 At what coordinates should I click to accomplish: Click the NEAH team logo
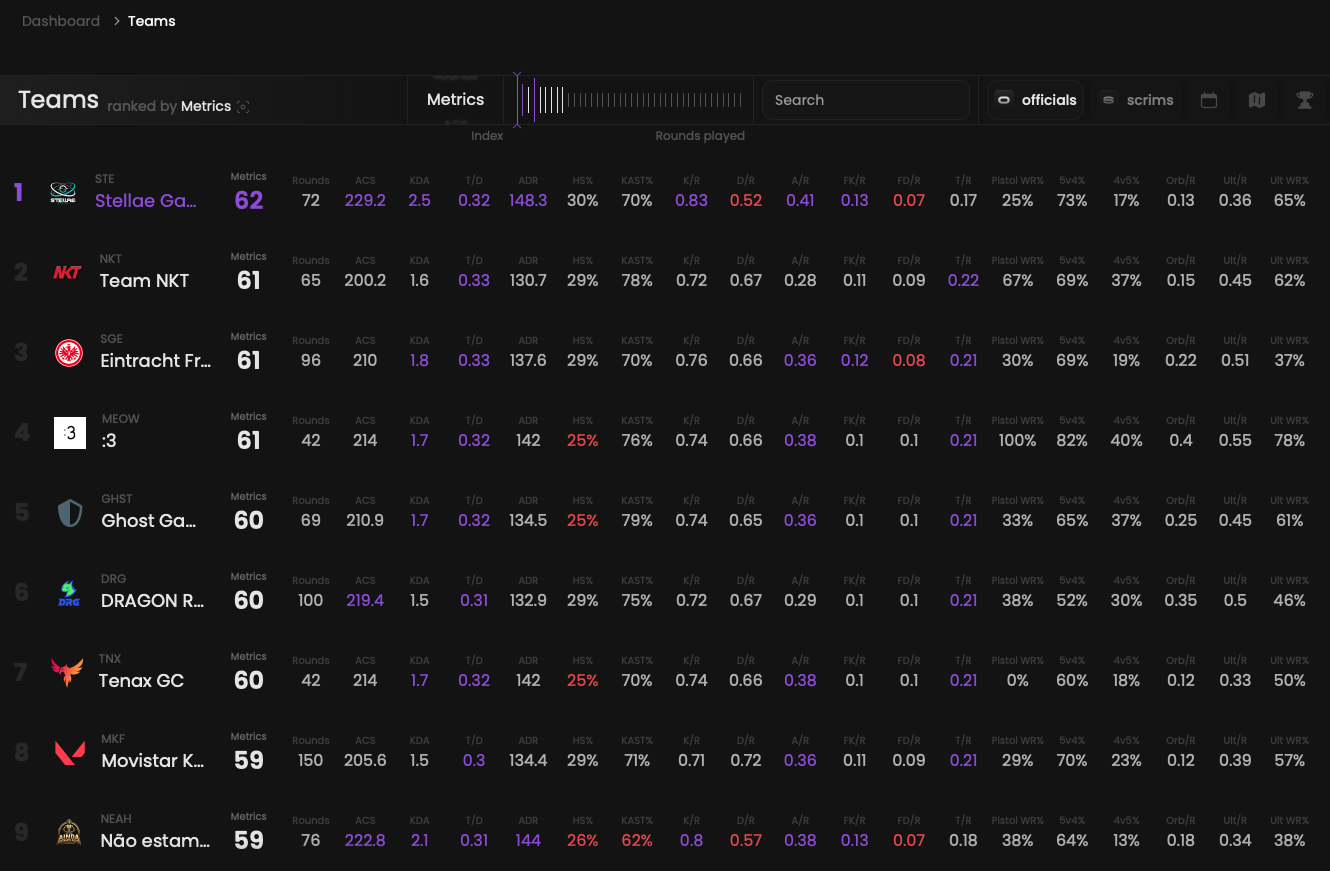pos(69,833)
